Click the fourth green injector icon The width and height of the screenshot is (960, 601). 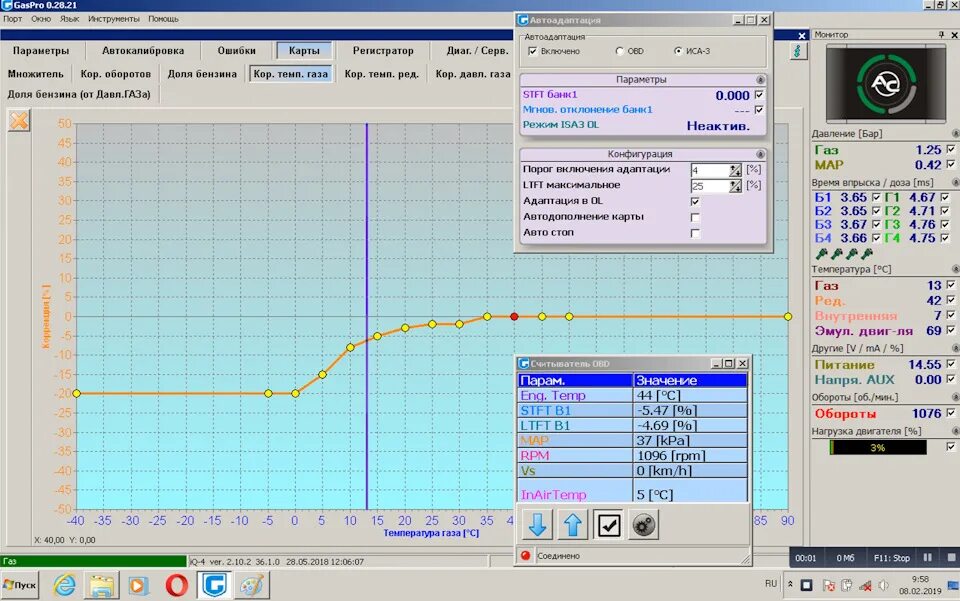[x=866, y=253]
